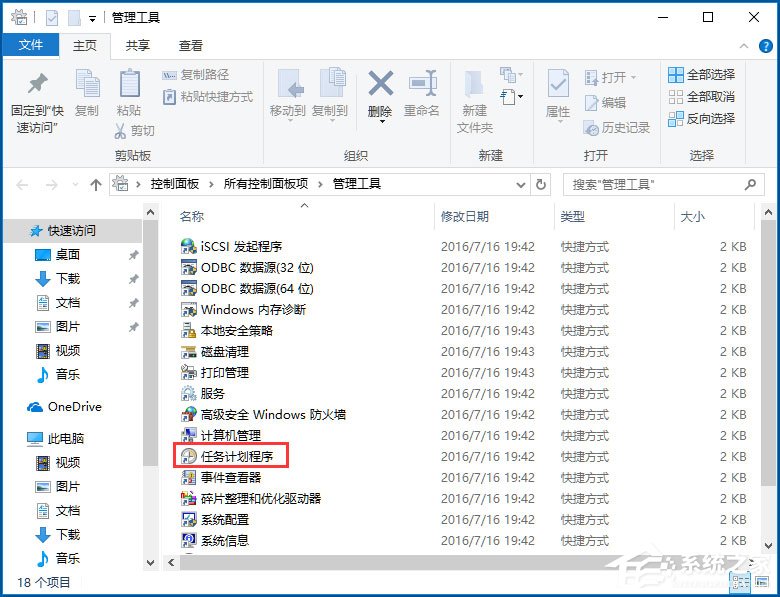Screen dimensions: 780x597
Task: Sort by 修改日期 column header
Action: pos(465,216)
